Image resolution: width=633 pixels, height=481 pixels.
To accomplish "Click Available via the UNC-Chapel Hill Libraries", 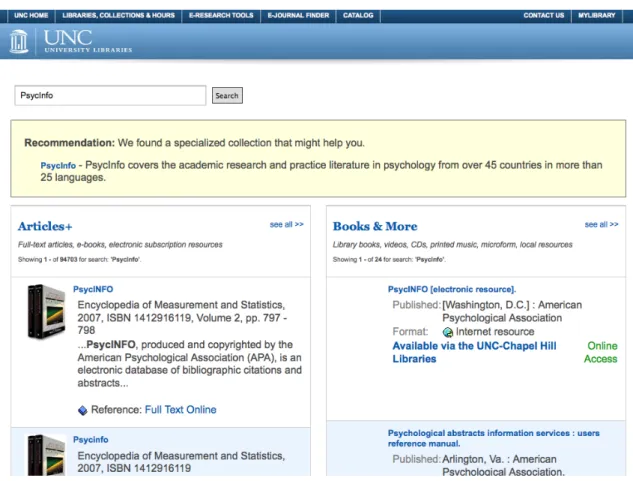I will pos(474,352).
